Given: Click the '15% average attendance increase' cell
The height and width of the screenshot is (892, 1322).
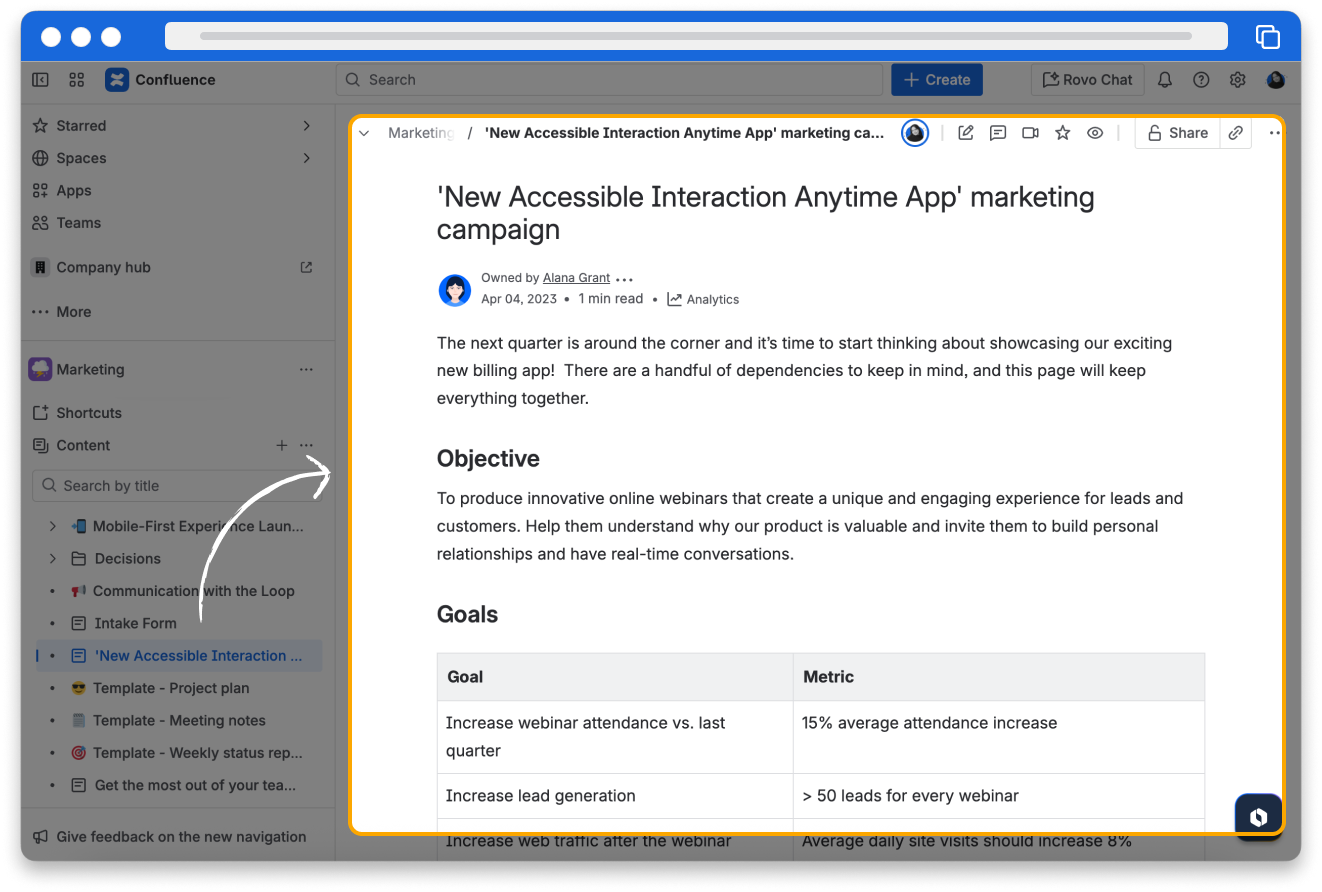Looking at the screenshot, I should point(999,737).
